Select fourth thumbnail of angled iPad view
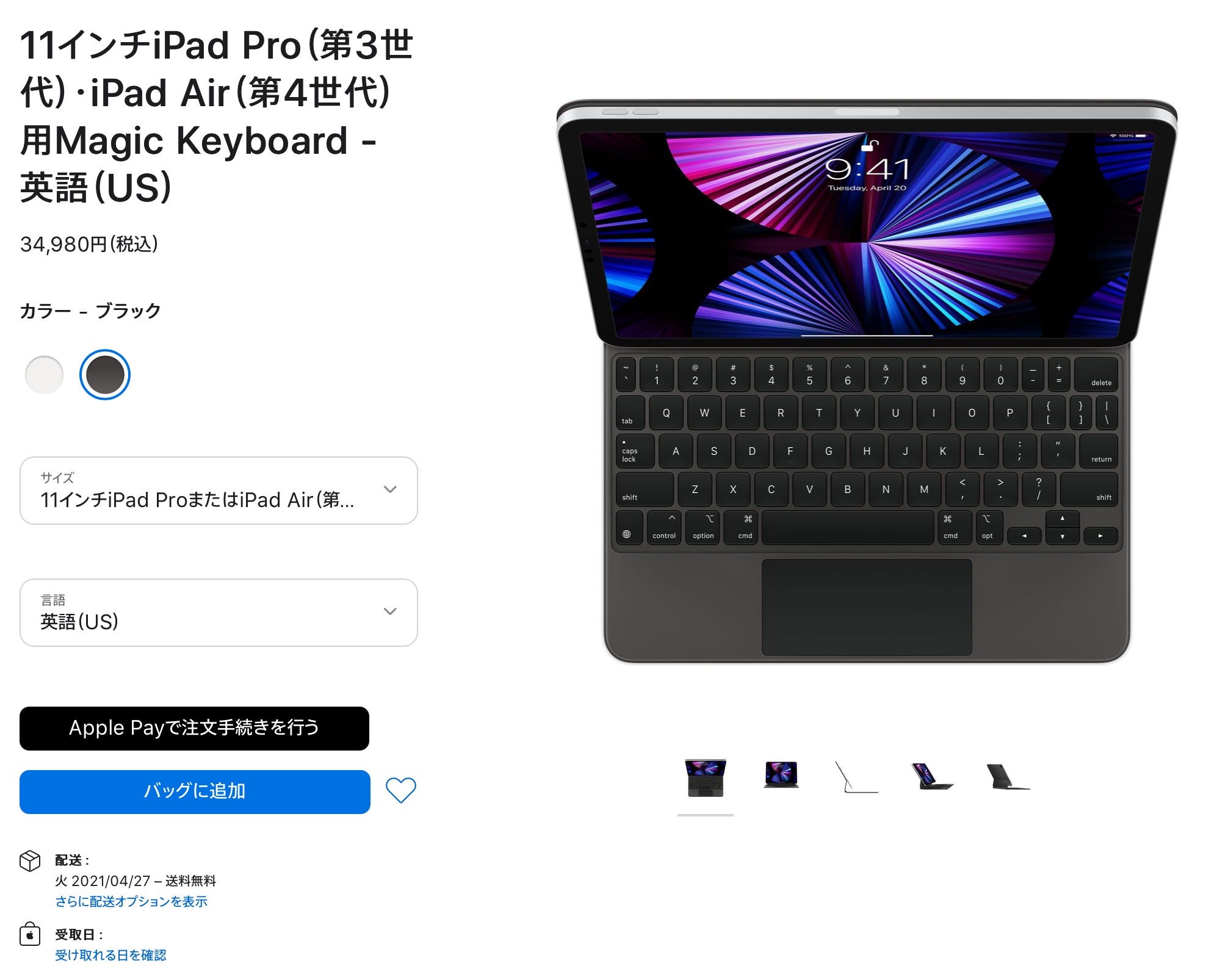The width and height of the screenshot is (1211, 980). (x=932, y=776)
